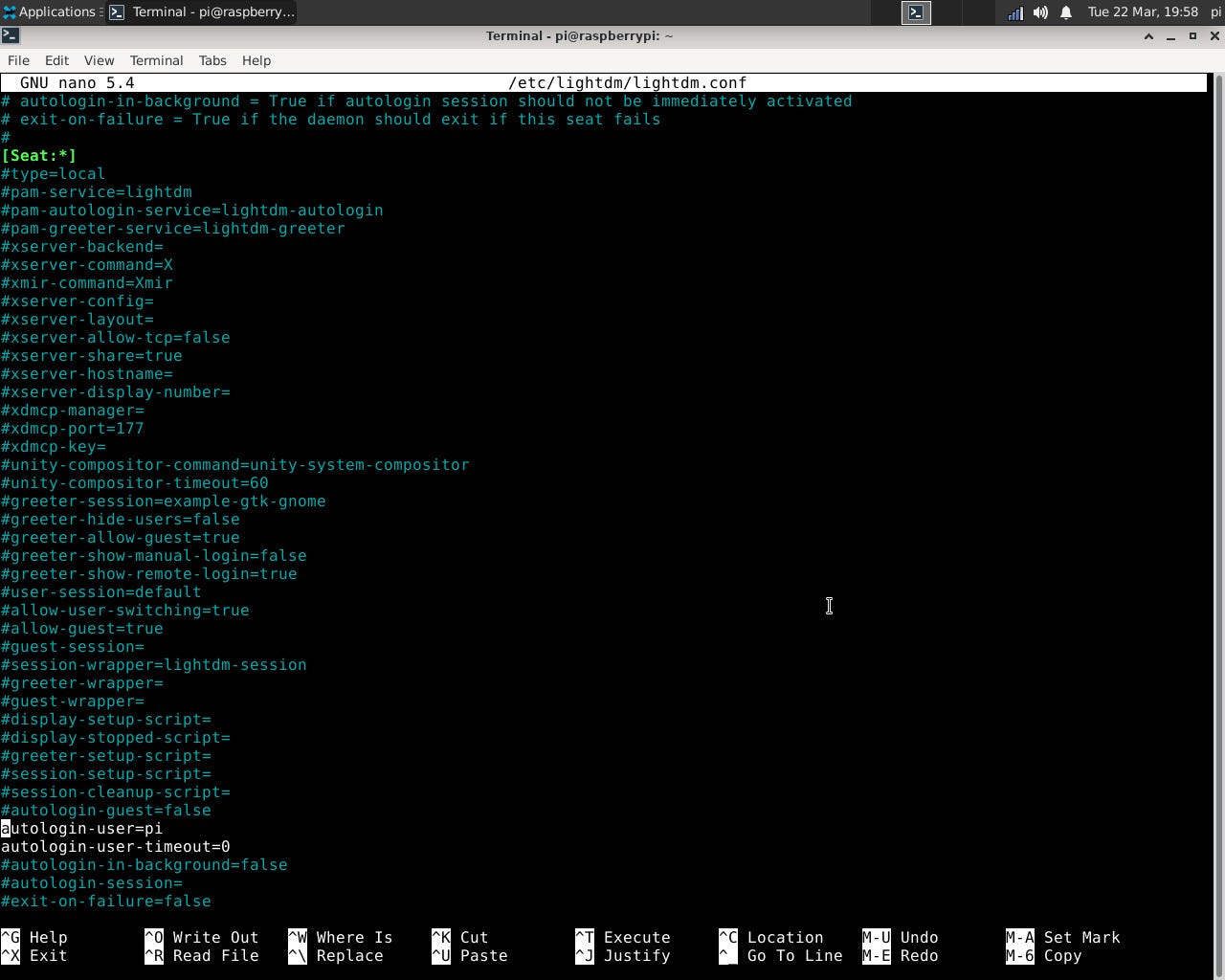Open the Terminal menu
Viewport: 1225px width, 980px height.
(156, 60)
